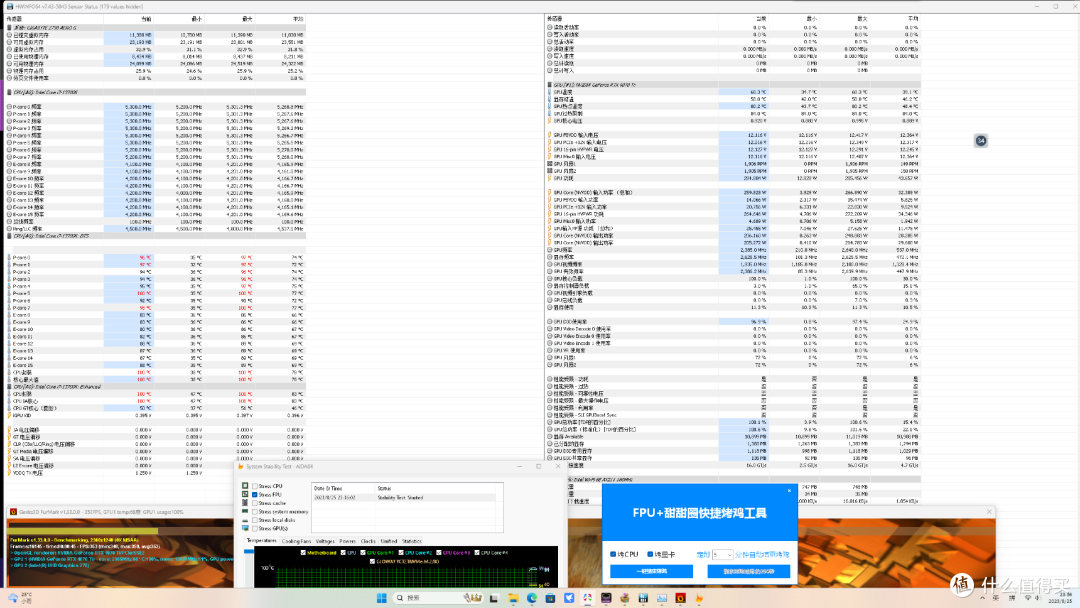This screenshot has height=608, width=1080.
Task: Switch to the Unified tab
Action: click(389, 541)
